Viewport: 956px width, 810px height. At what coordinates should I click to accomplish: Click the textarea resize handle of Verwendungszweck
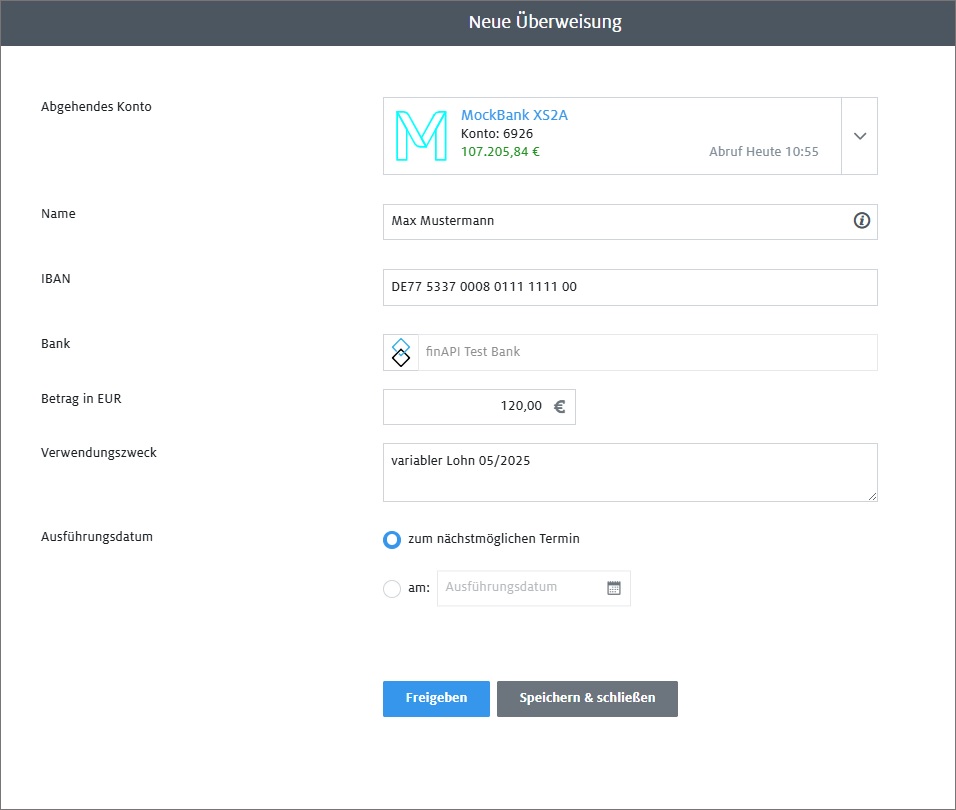(871, 495)
